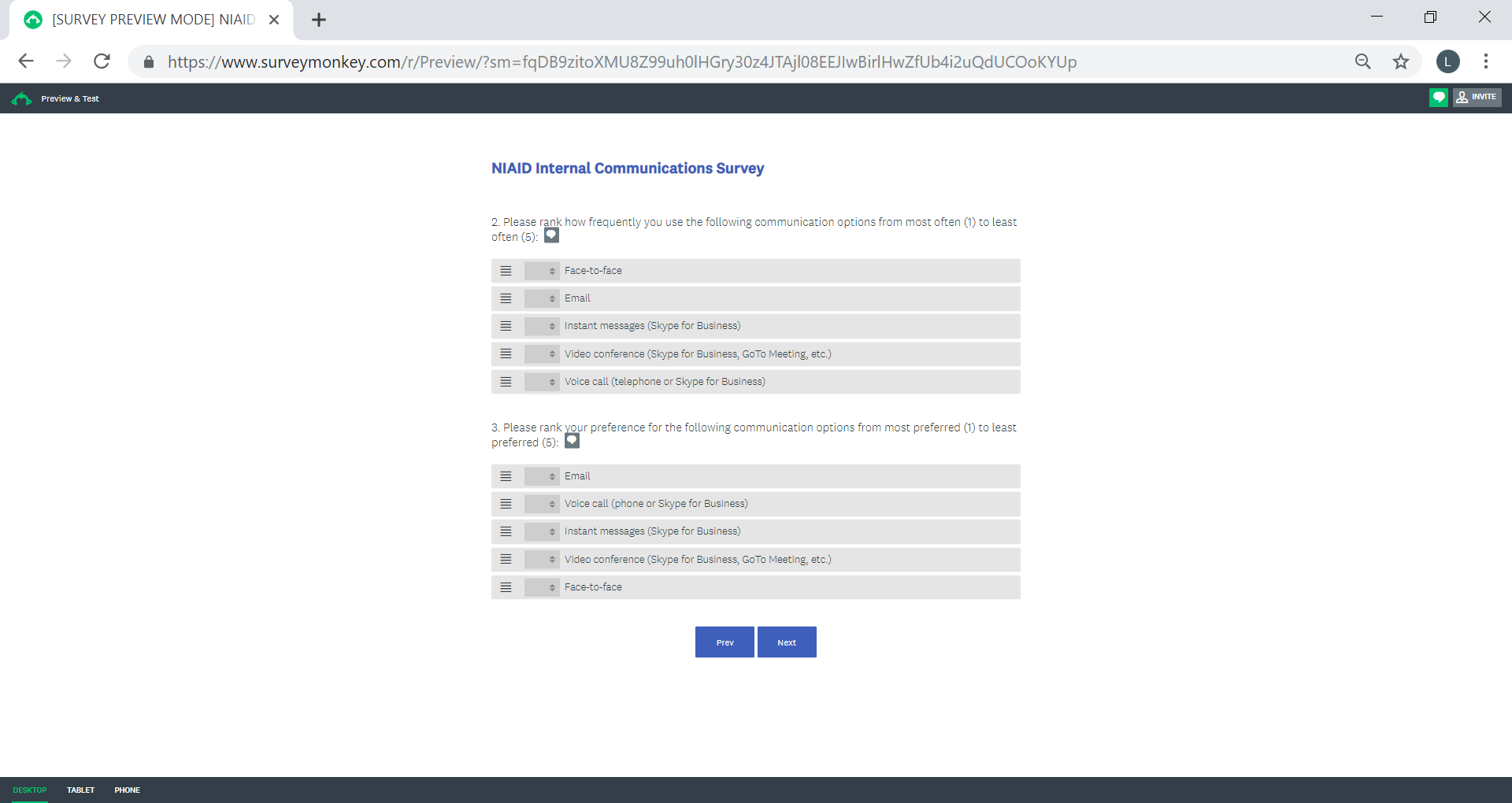Screen dimensions: 1512x803
Task: Click the drag handle for Email in question 3
Action: pyautogui.click(x=506, y=476)
